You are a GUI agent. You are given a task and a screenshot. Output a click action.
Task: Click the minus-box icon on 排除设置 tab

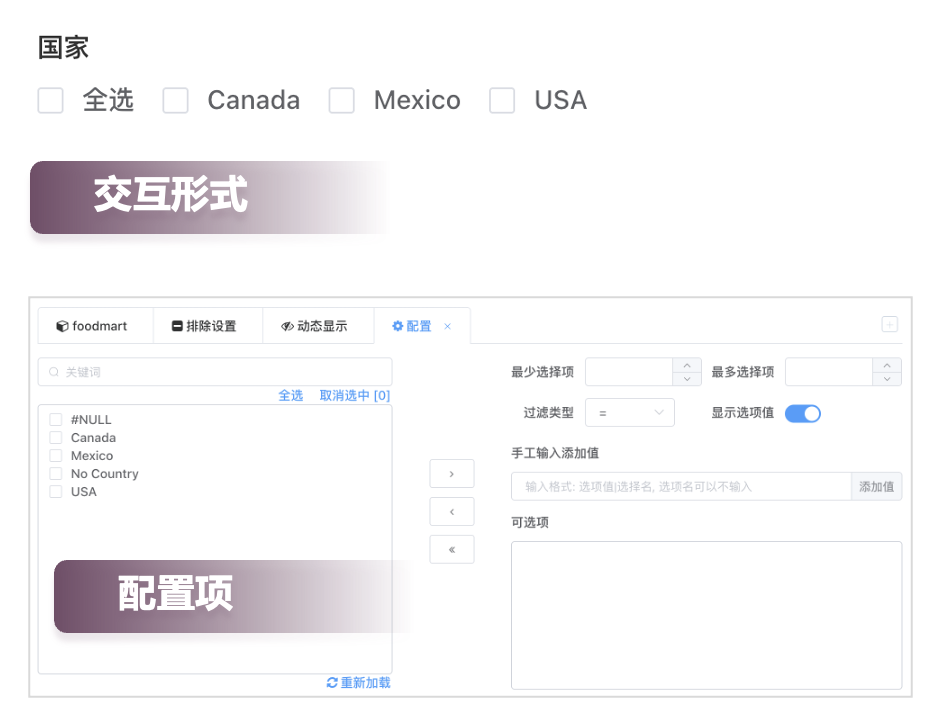pos(177,326)
